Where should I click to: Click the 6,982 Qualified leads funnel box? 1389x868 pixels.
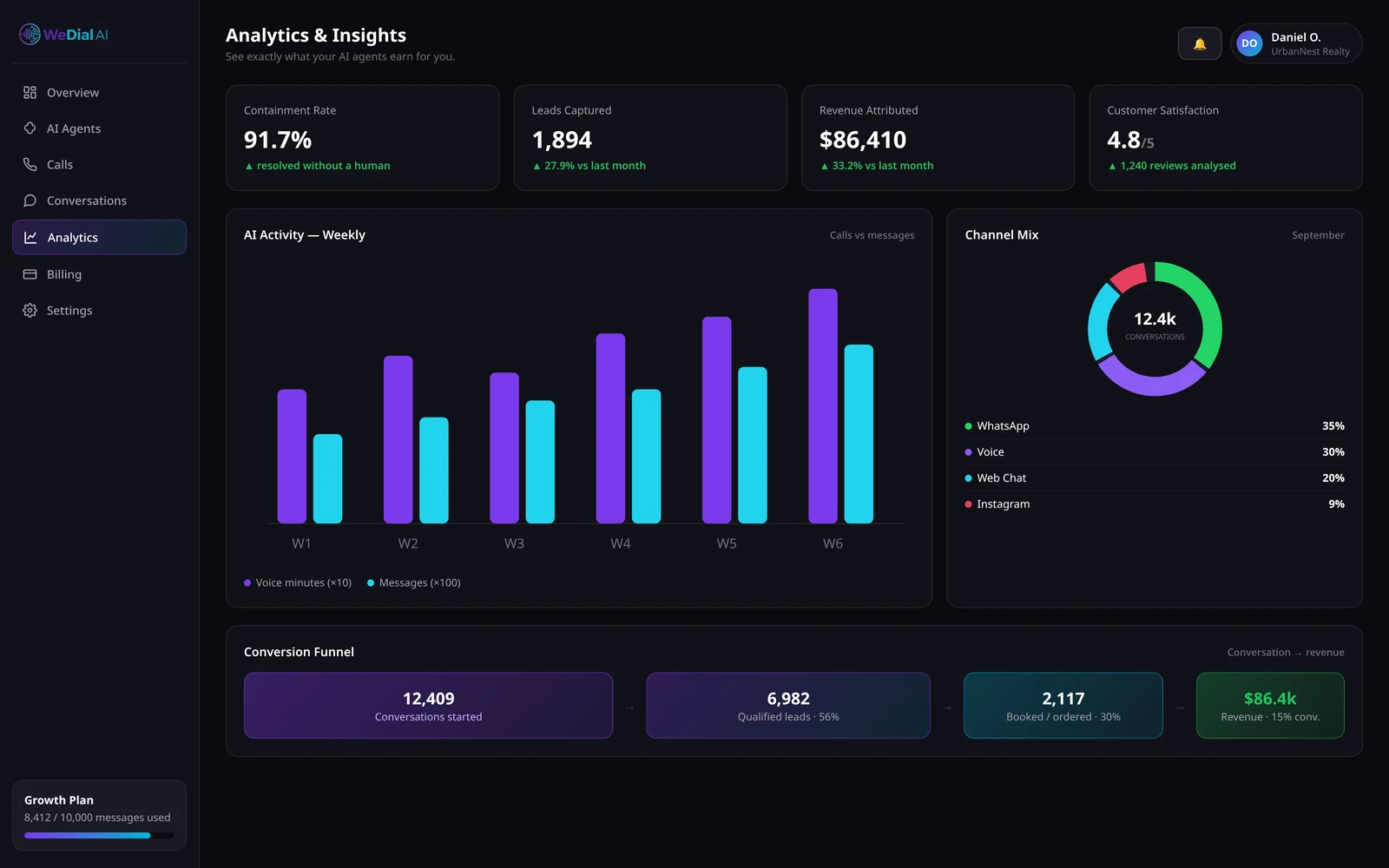[x=788, y=706]
